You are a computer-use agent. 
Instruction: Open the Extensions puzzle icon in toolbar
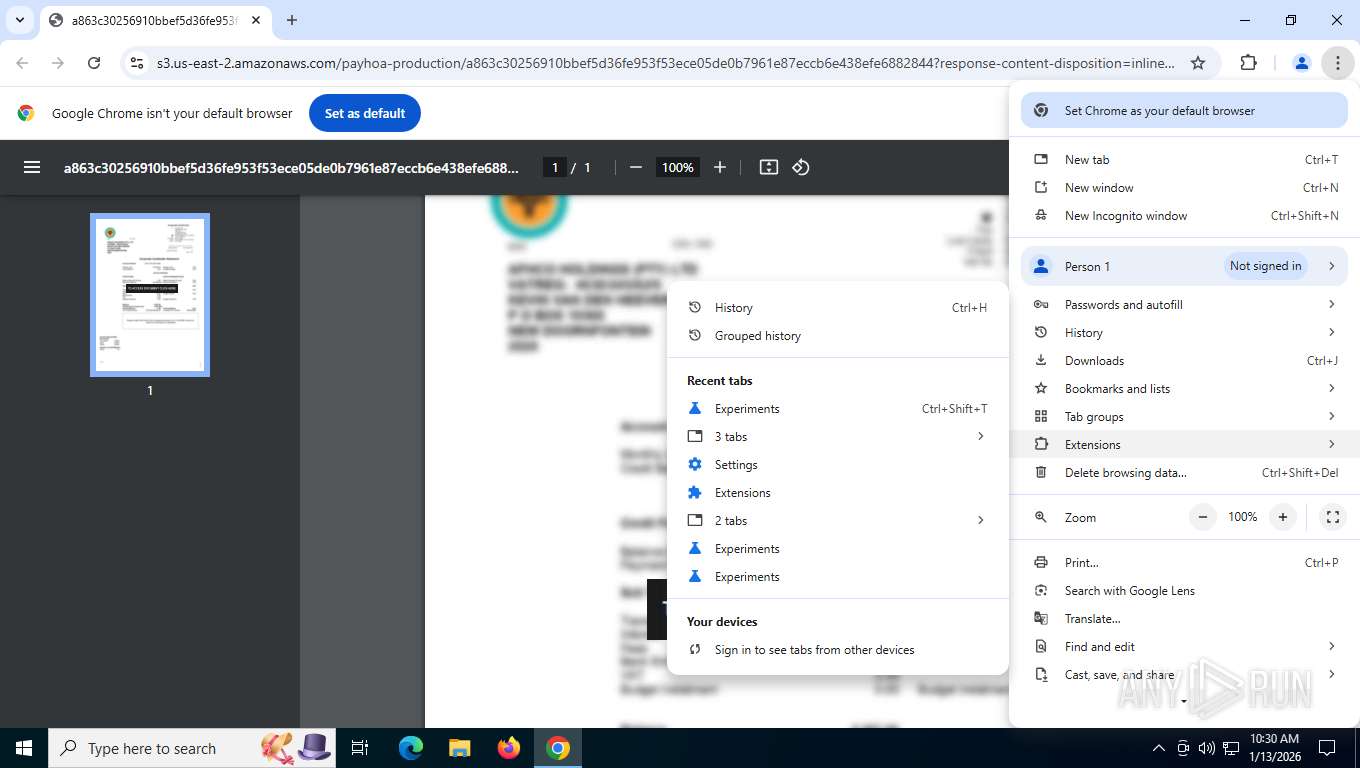(x=1248, y=63)
